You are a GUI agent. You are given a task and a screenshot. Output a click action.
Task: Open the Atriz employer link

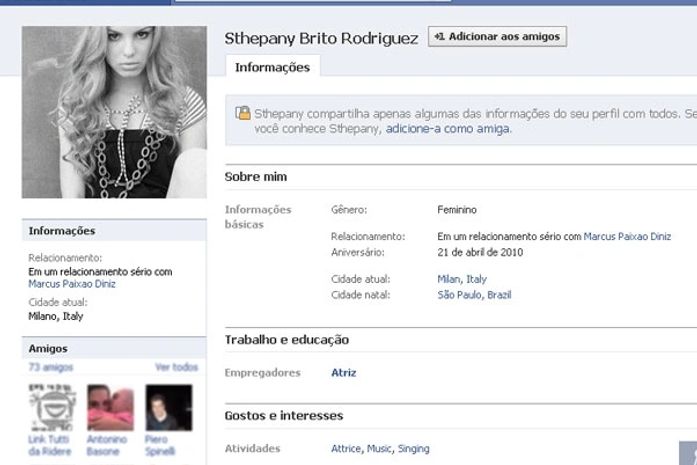point(344,373)
